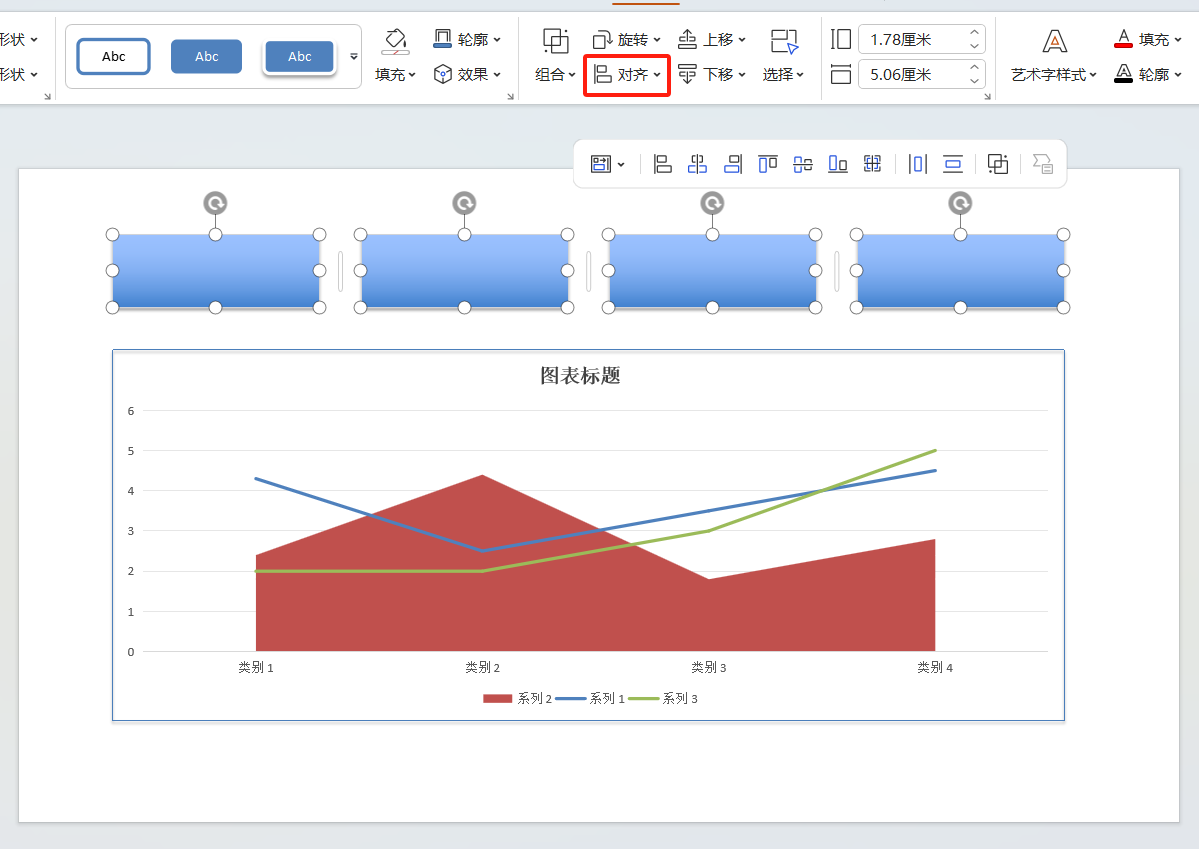Screen dimensions: 1199x849
Task: Select the Align Top icon
Action: tap(767, 163)
